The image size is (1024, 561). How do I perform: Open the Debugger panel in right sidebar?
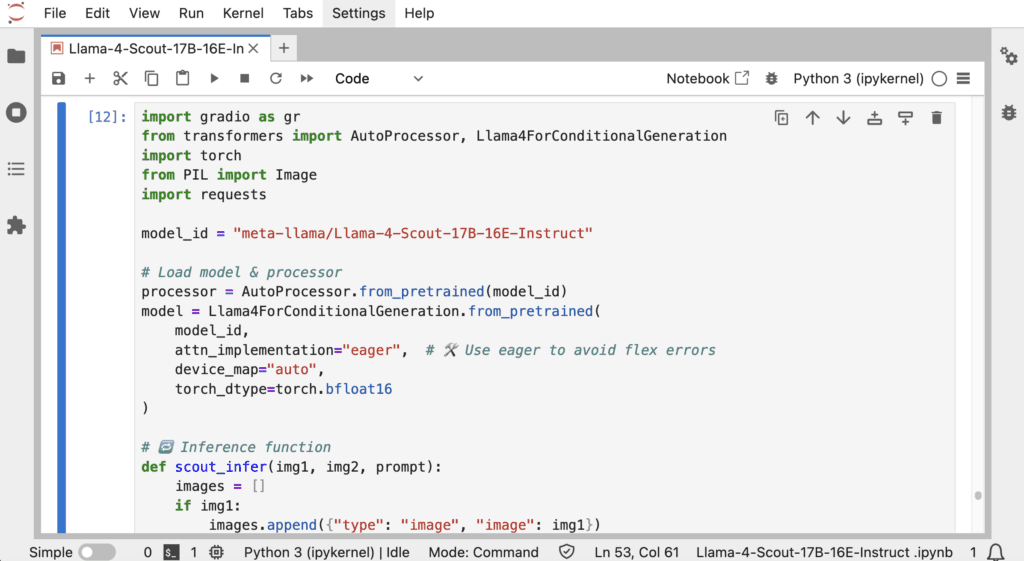click(1008, 112)
